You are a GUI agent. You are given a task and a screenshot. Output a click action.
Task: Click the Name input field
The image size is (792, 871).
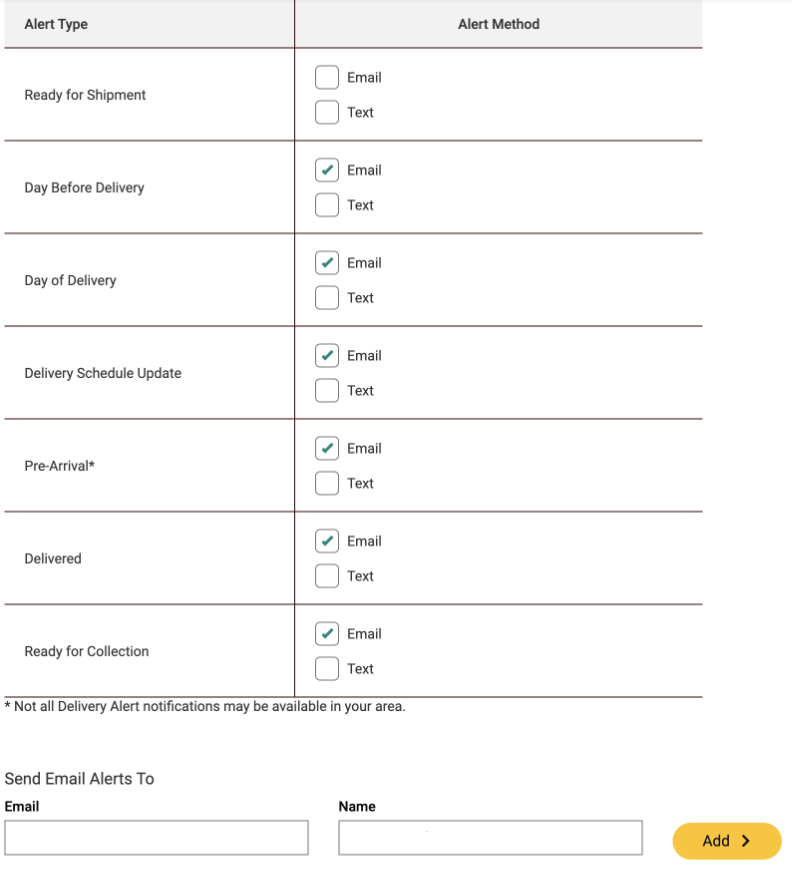[490, 838]
